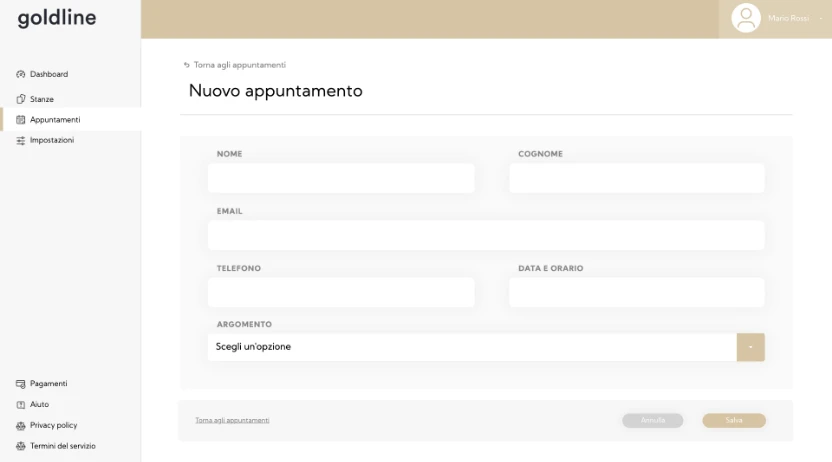
Task: Focus the Telefono input field
Action: click(x=341, y=292)
